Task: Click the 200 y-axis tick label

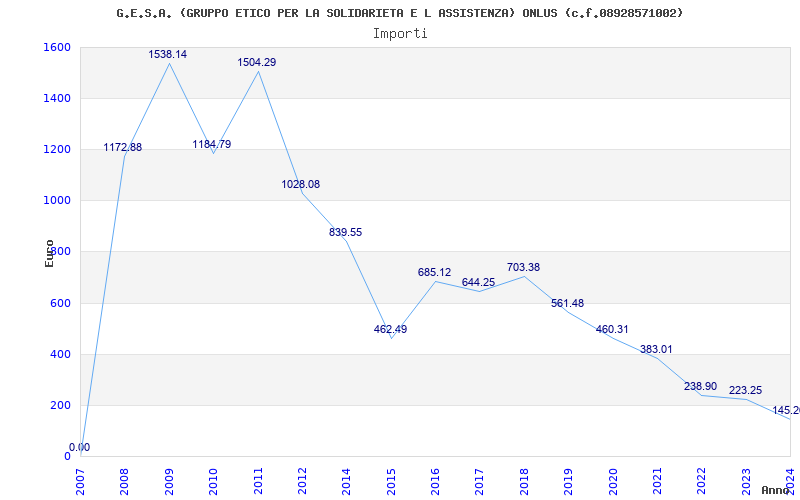Action: (x=60, y=405)
